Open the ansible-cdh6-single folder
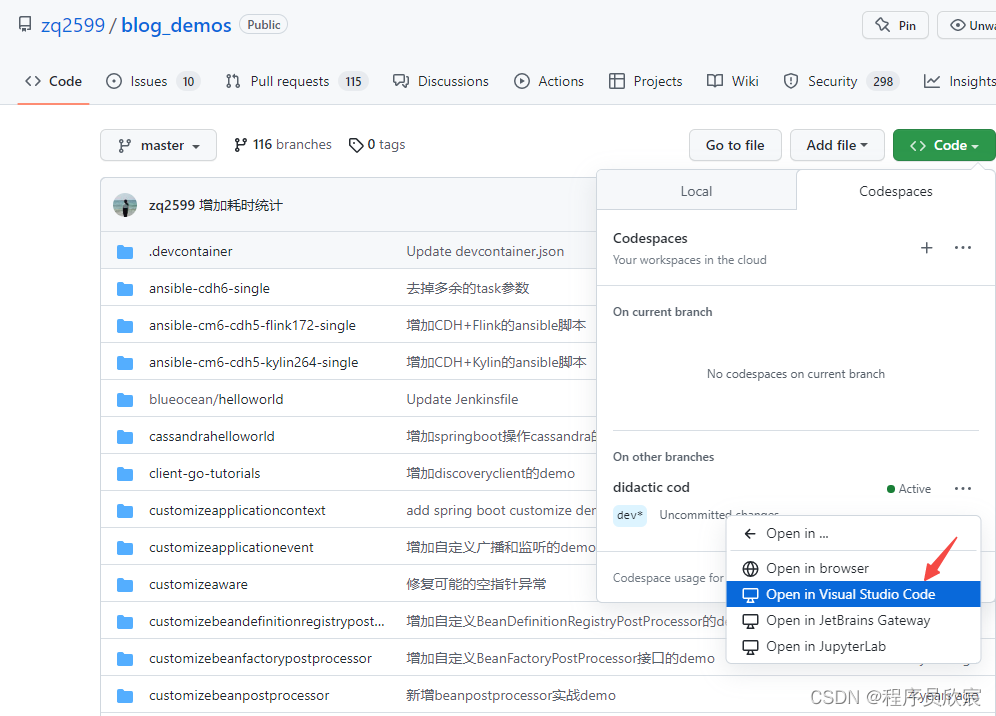996x716 pixels. (x=210, y=288)
